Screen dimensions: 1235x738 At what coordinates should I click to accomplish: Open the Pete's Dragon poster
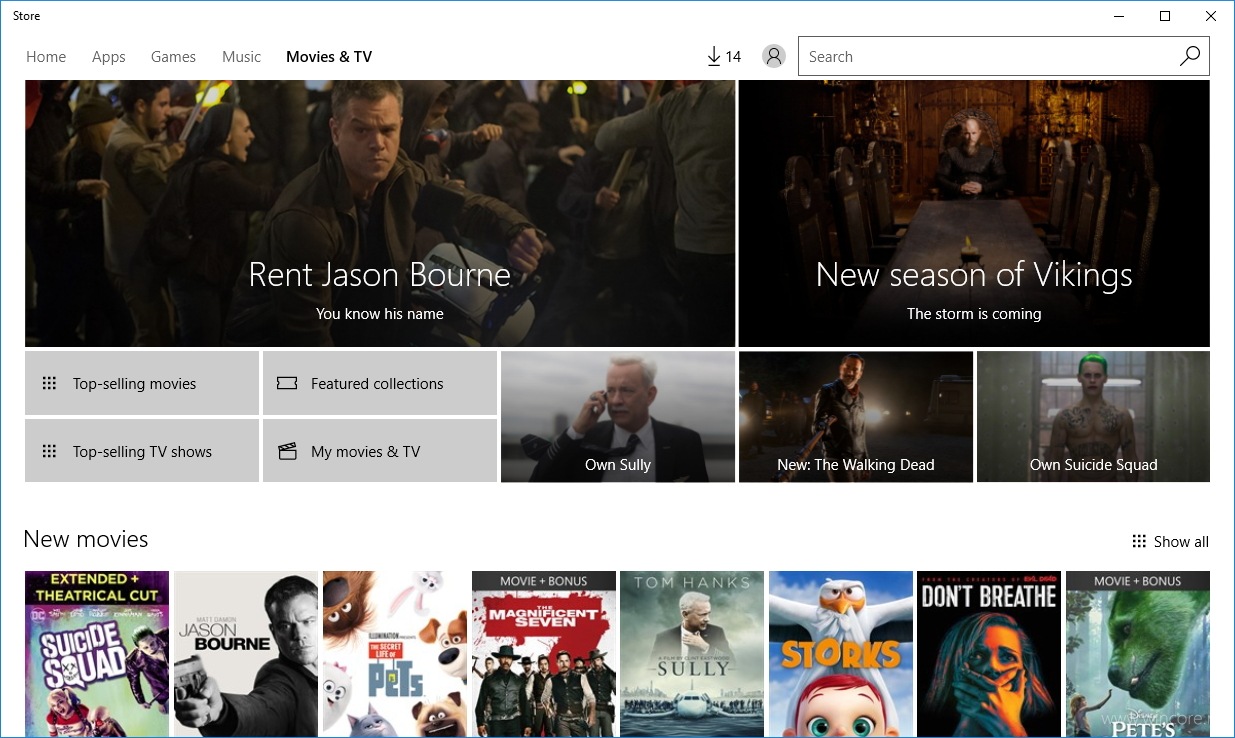pyautogui.click(x=1138, y=654)
